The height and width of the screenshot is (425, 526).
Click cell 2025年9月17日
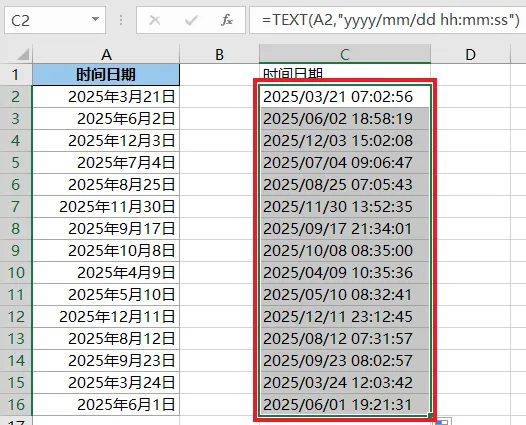pyautogui.click(x=106, y=228)
